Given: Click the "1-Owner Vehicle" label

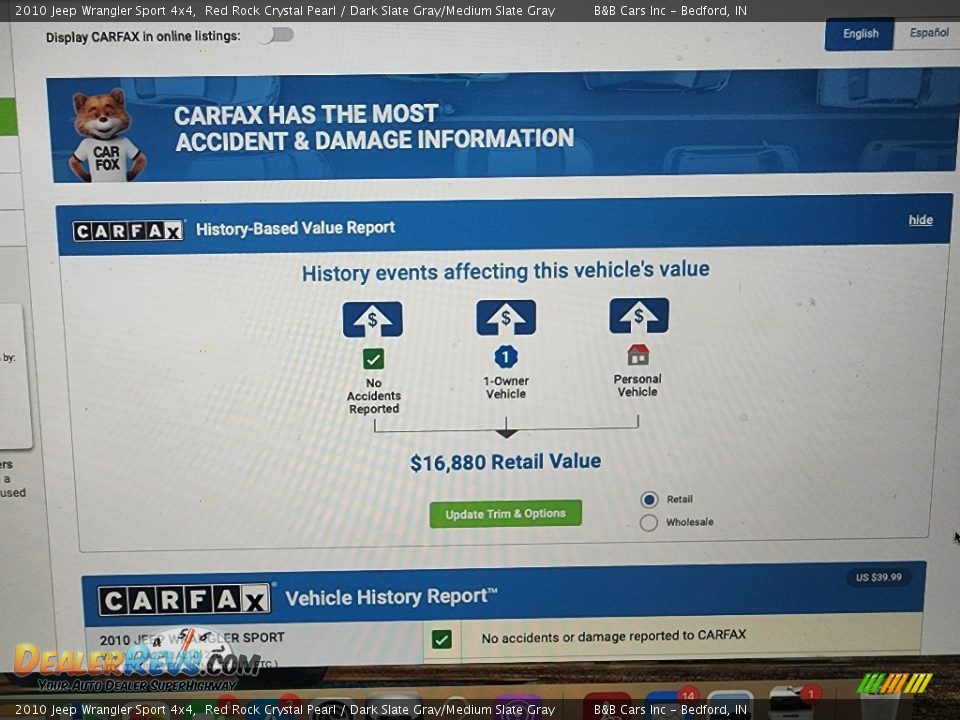Looking at the screenshot, I should coord(506,388).
